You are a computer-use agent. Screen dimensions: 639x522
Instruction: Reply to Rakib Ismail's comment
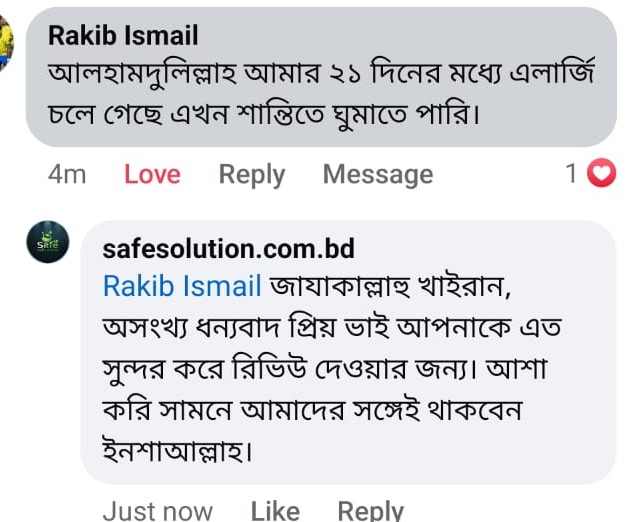pos(252,174)
